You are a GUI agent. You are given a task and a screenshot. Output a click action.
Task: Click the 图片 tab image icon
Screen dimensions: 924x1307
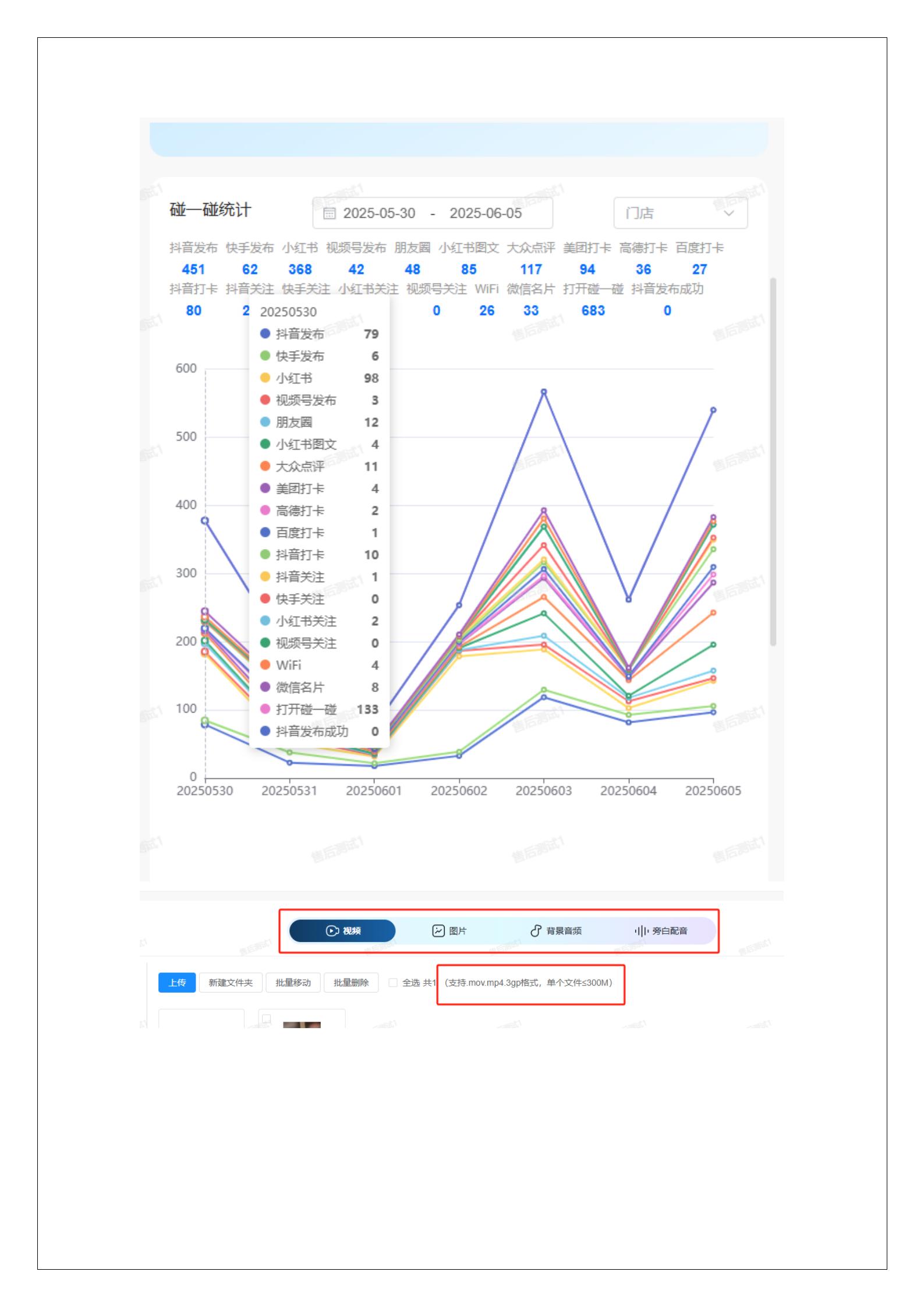tap(438, 930)
